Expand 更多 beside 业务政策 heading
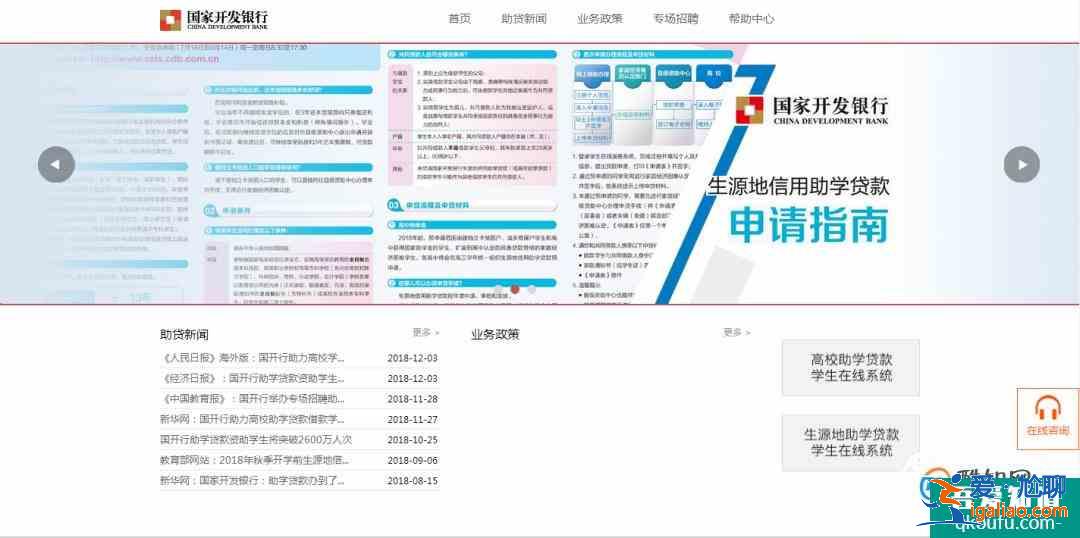1080x538 pixels. click(736, 333)
